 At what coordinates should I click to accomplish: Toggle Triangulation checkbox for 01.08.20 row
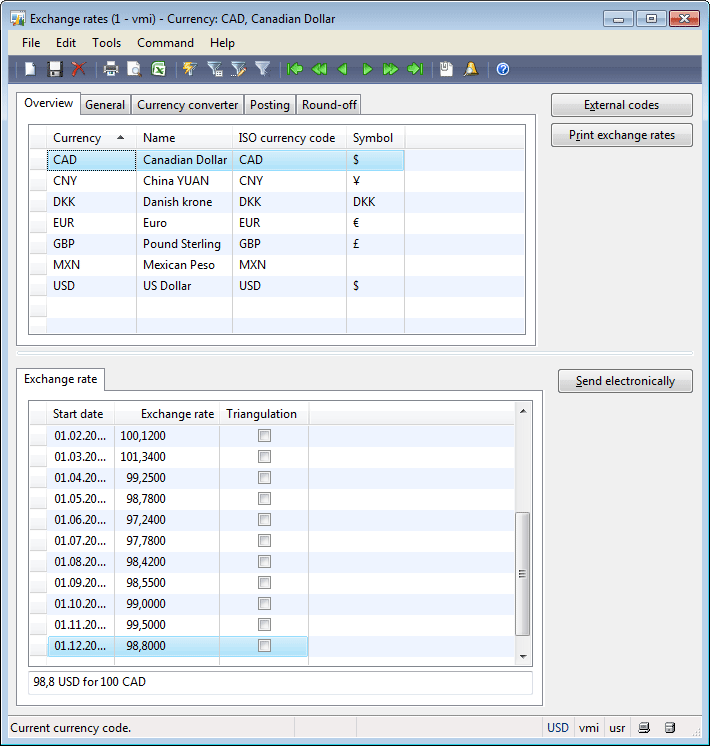(264, 561)
